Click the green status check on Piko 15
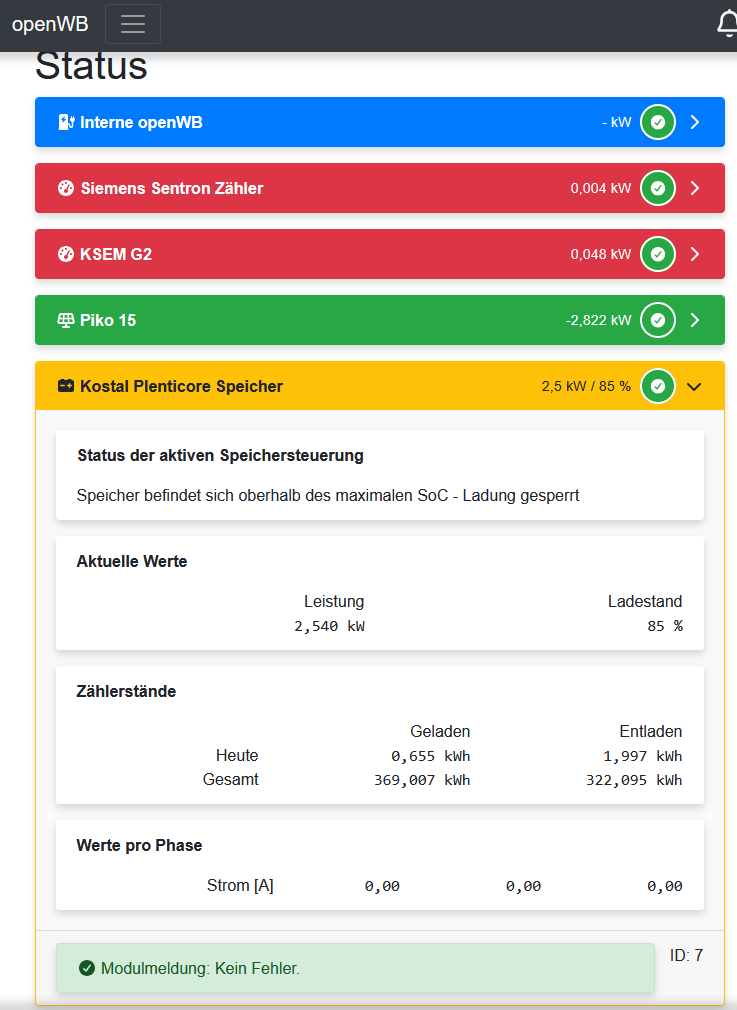Image resolution: width=737 pixels, height=1010 pixels. click(x=657, y=320)
